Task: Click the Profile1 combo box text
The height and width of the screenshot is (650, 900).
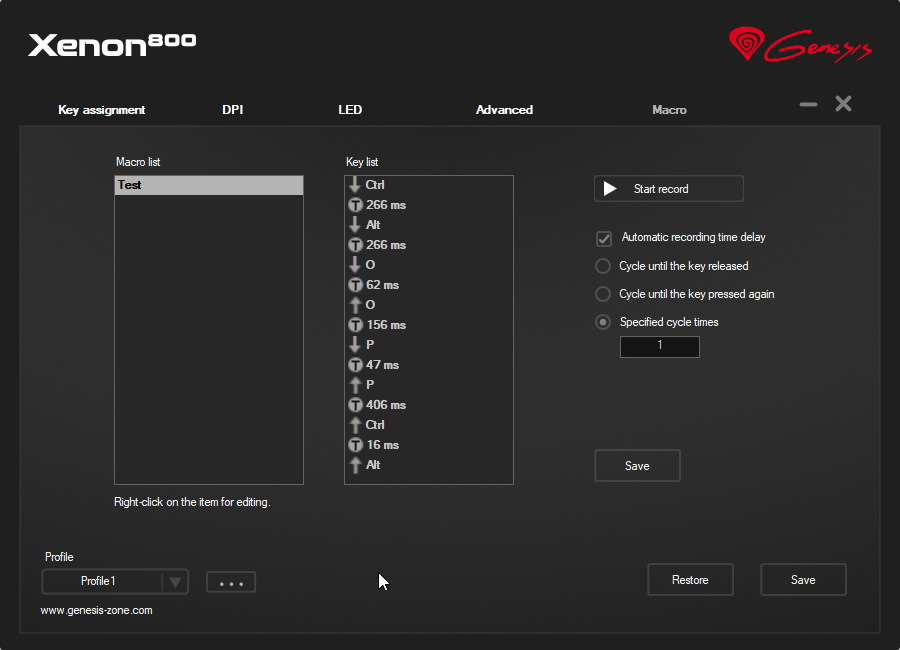Action: [98, 581]
